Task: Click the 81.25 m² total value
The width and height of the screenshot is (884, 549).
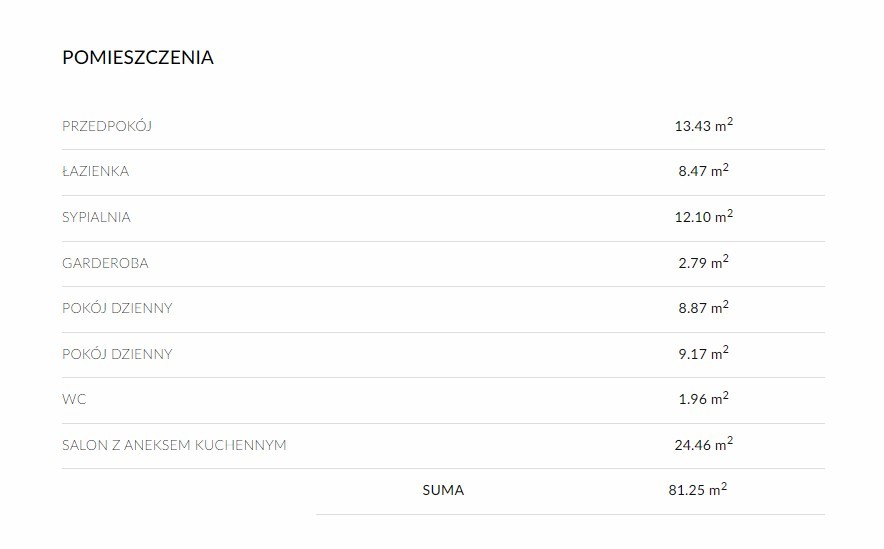Action: (698, 489)
